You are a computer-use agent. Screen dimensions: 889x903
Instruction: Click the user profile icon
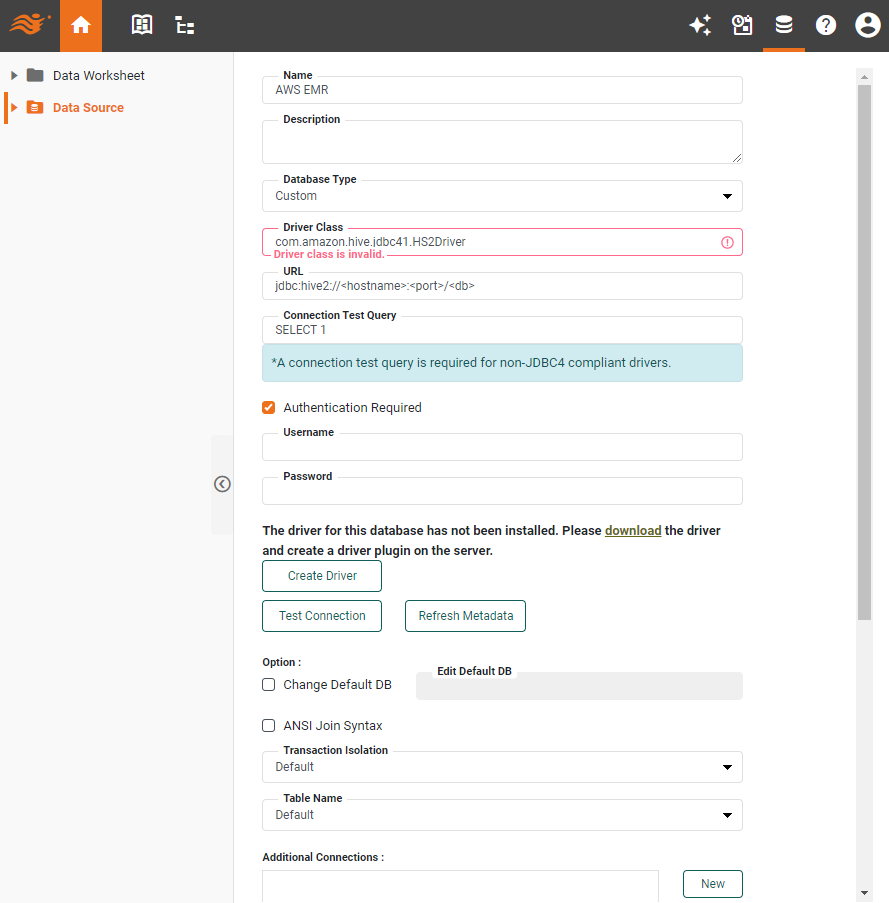tap(867, 25)
